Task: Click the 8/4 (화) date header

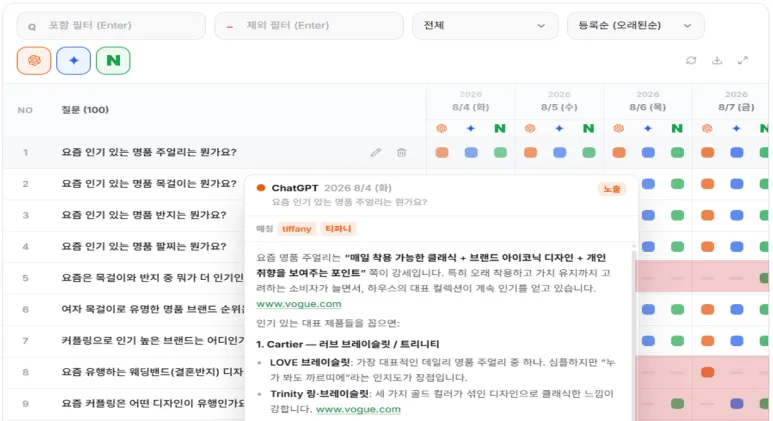Action: coord(470,107)
